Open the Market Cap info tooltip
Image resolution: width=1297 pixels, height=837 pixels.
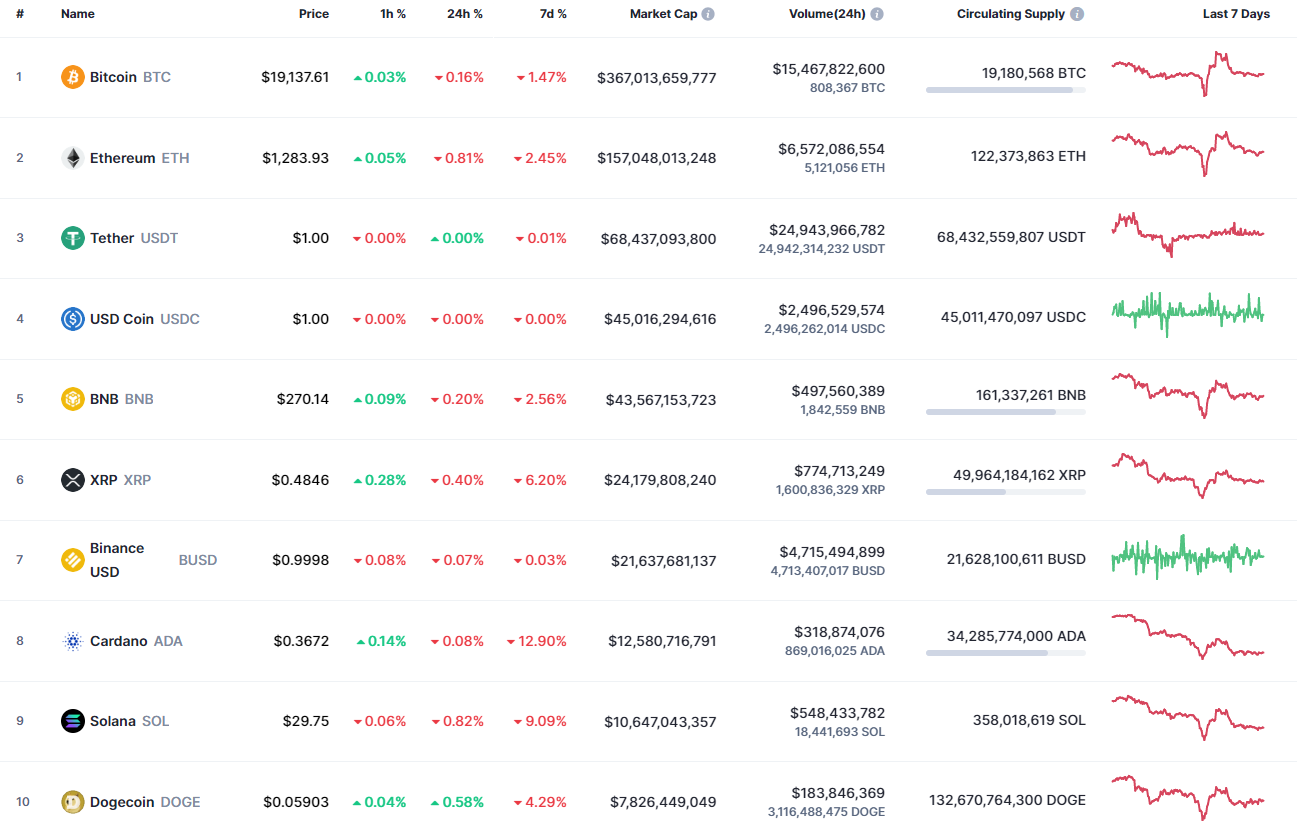tap(710, 14)
